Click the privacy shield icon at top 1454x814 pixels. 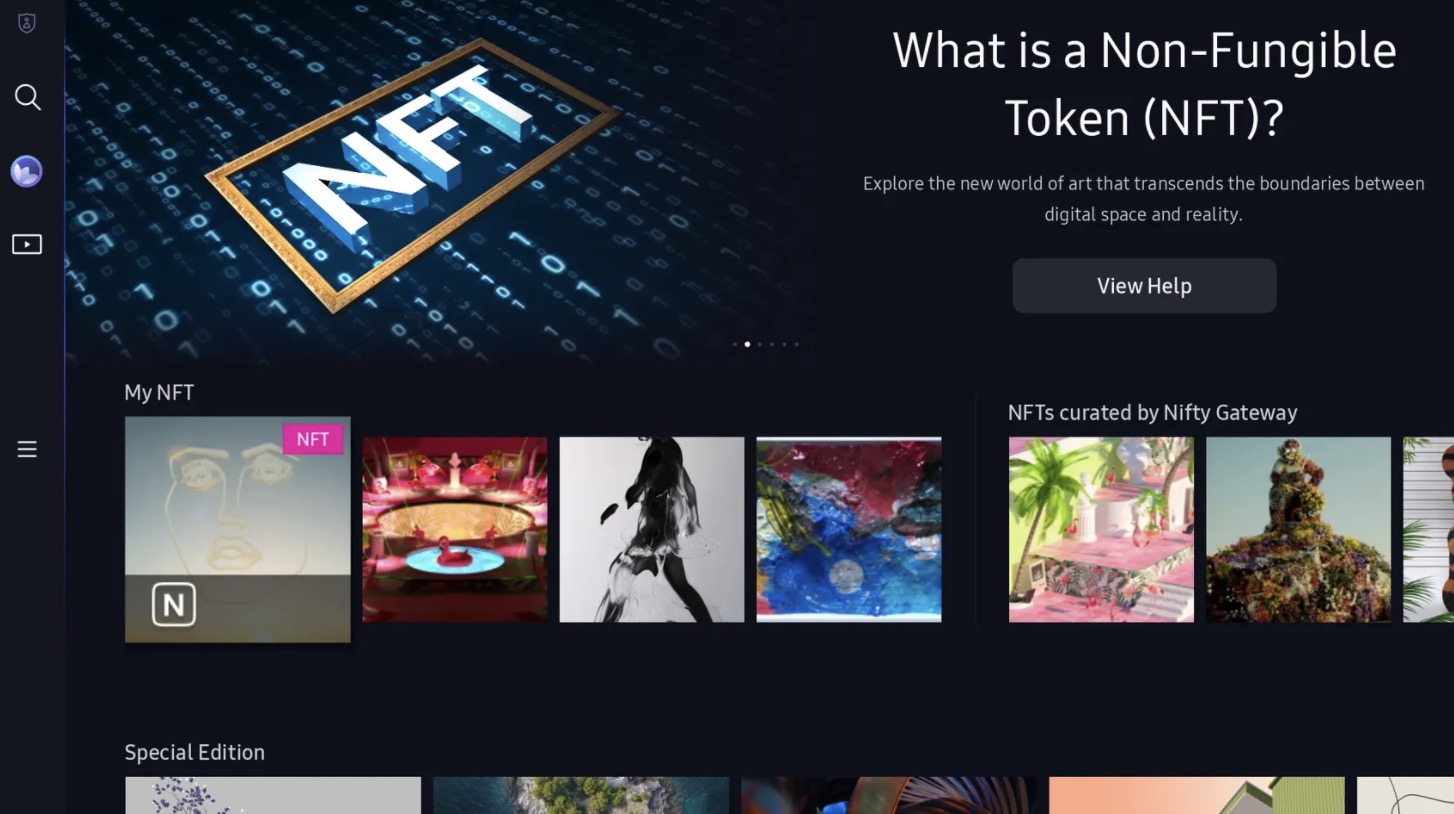(x=27, y=23)
